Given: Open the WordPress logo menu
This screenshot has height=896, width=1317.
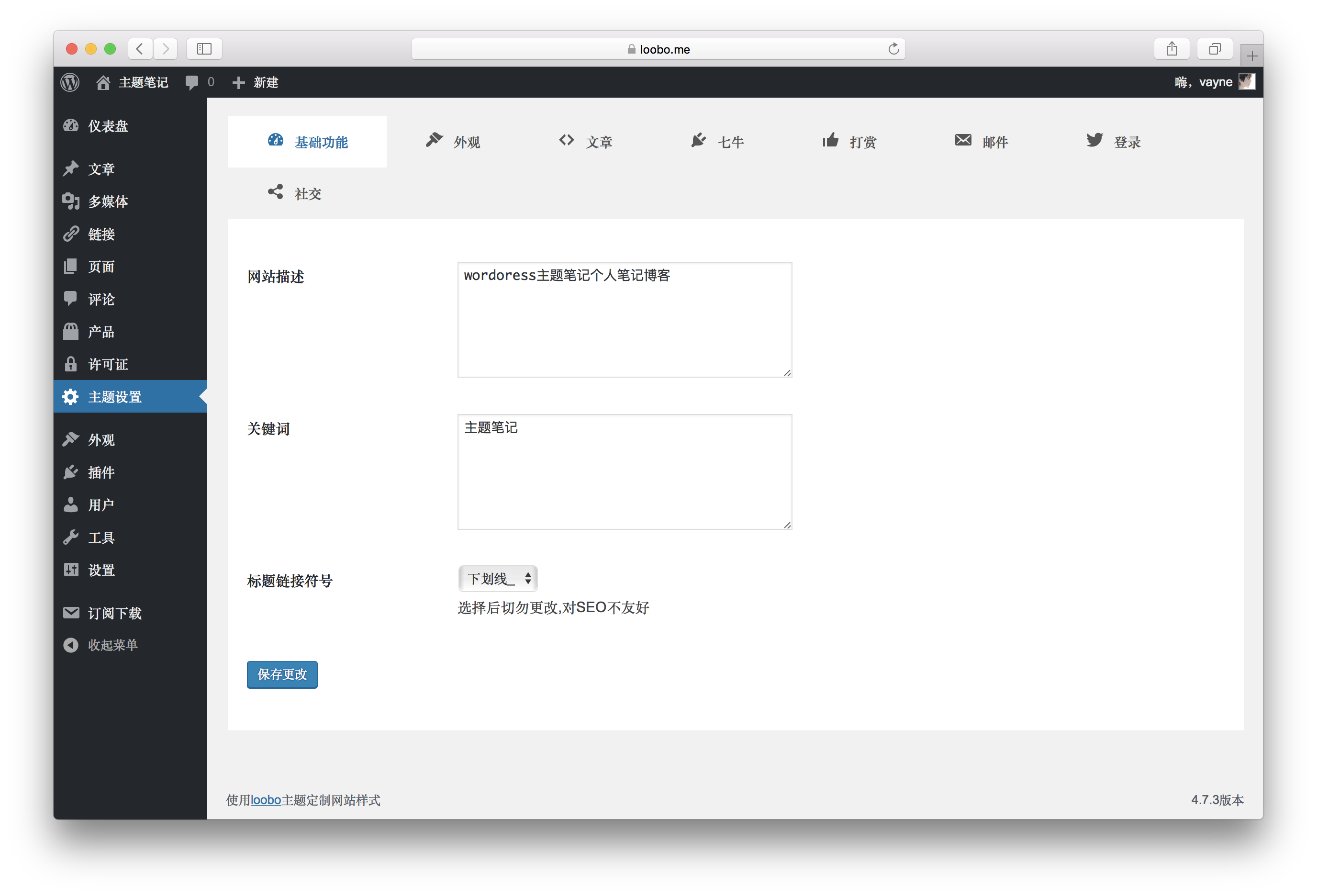Looking at the screenshot, I should pyautogui.click(x=70, y=82).
